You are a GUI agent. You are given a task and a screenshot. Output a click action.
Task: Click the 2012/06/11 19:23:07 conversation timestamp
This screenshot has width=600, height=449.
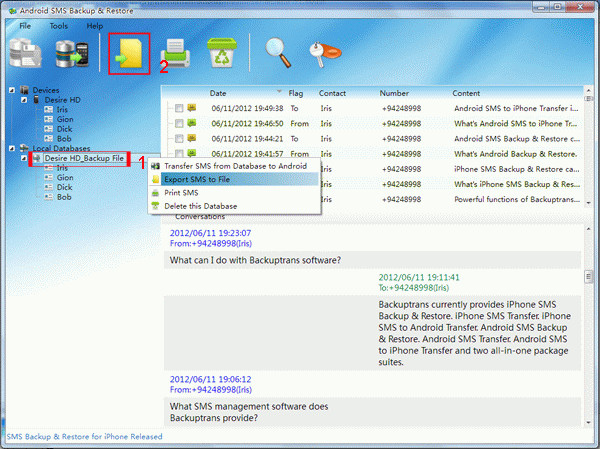point(210,233)
